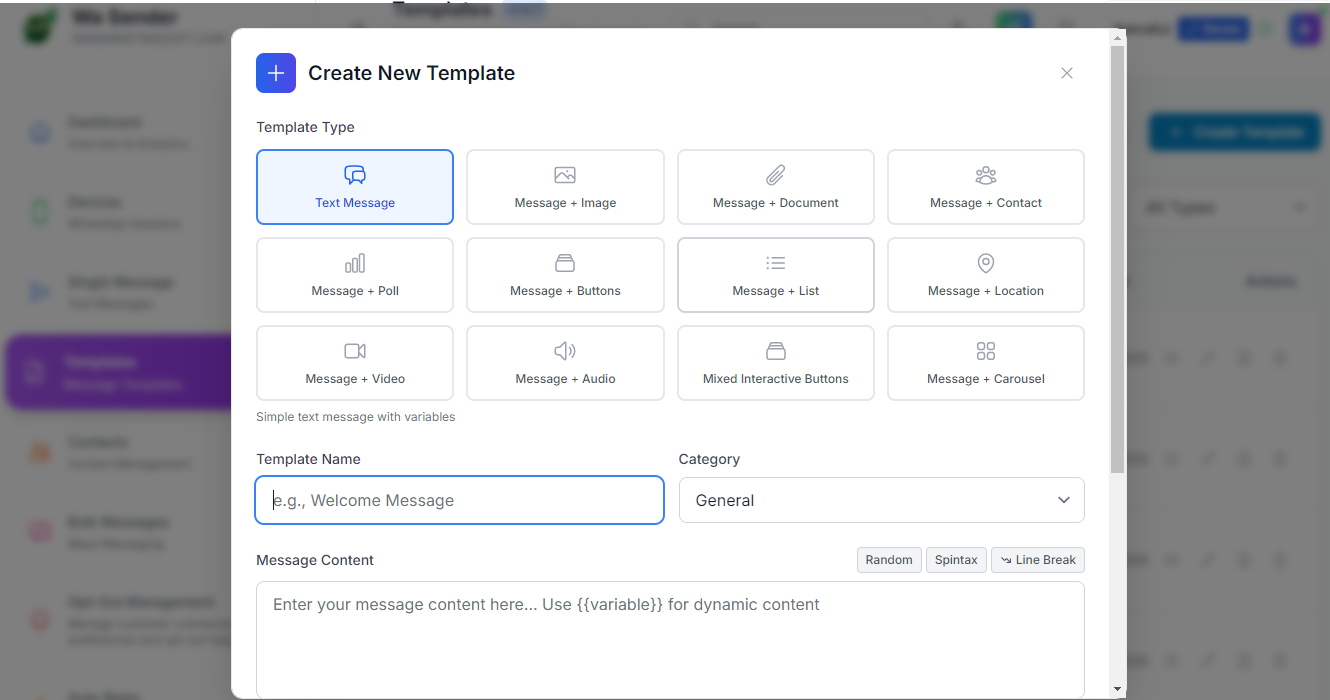Select the Message + Buttons template type
The image size is (1330, 700).
[565, 275]
